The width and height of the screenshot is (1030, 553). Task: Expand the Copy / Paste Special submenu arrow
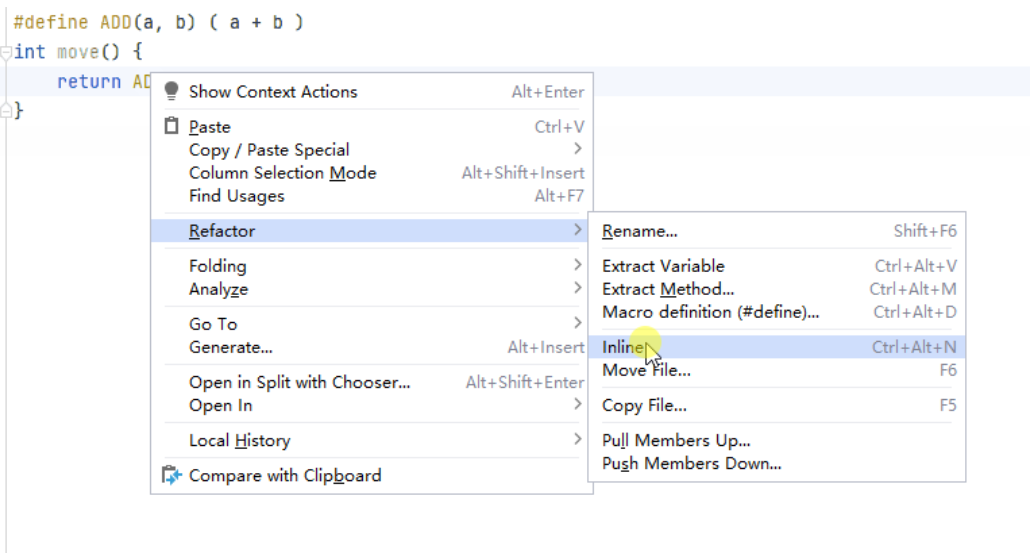pos(577,149)
